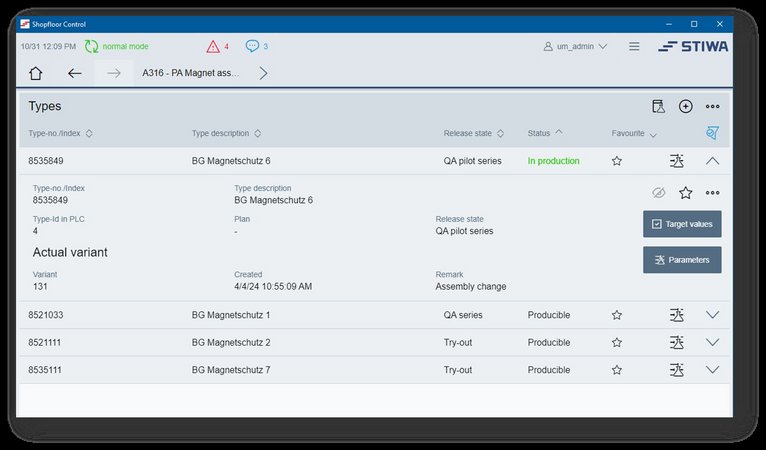Open the types list export icon

658,106
